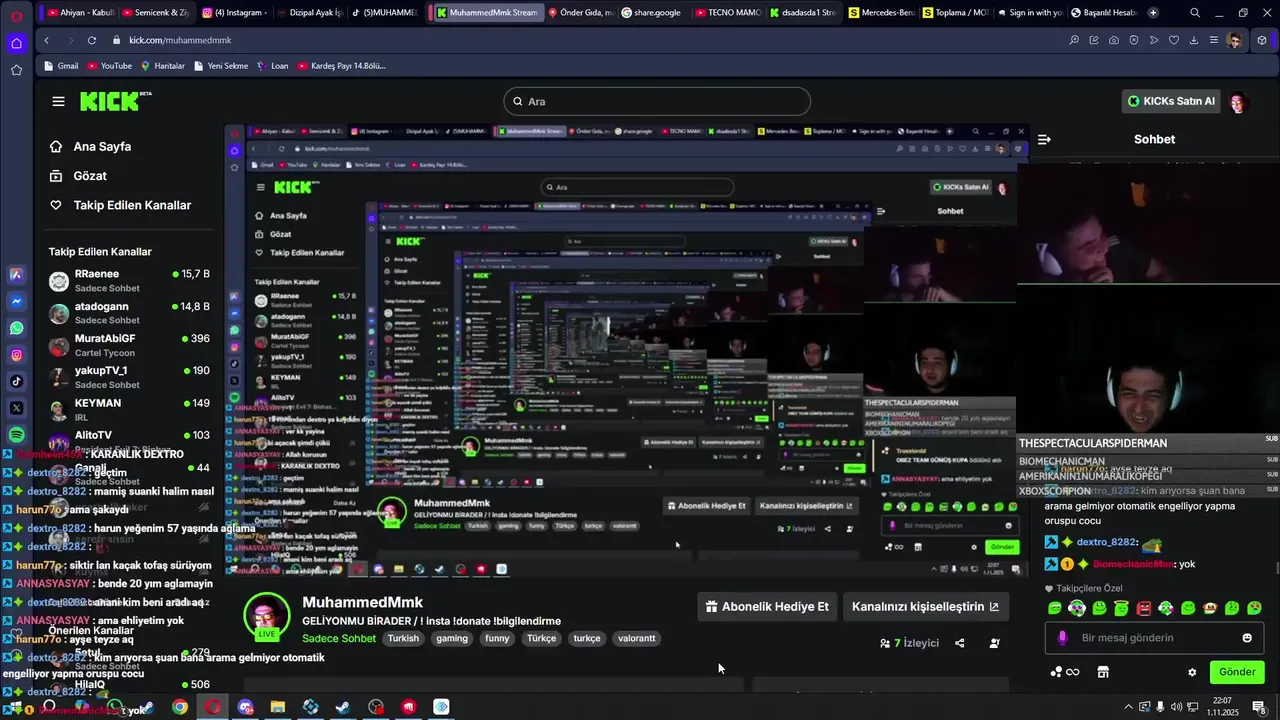The width and height of the screenshot is (1280, 720).
Task: Open a new browser tab
Action: pos(1153,13)
